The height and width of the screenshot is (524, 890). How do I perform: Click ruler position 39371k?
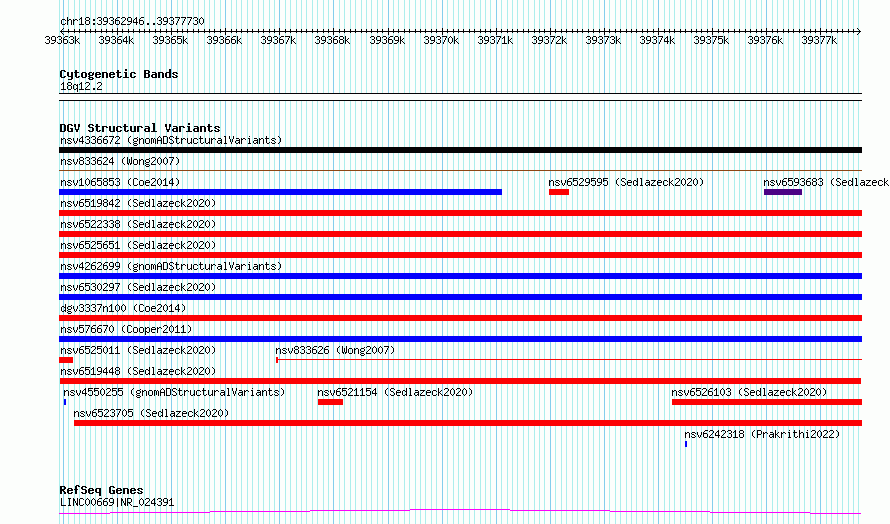495,40
